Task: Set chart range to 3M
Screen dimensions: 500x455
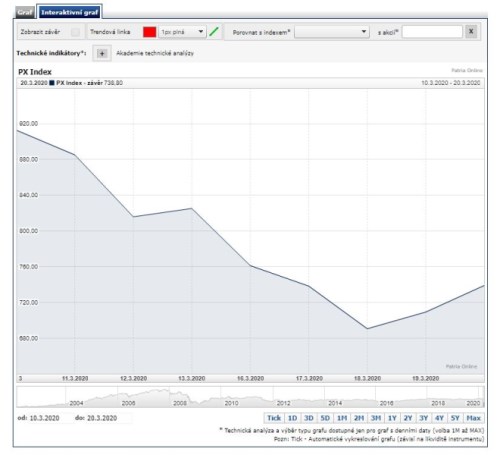Action: [376, 418]
